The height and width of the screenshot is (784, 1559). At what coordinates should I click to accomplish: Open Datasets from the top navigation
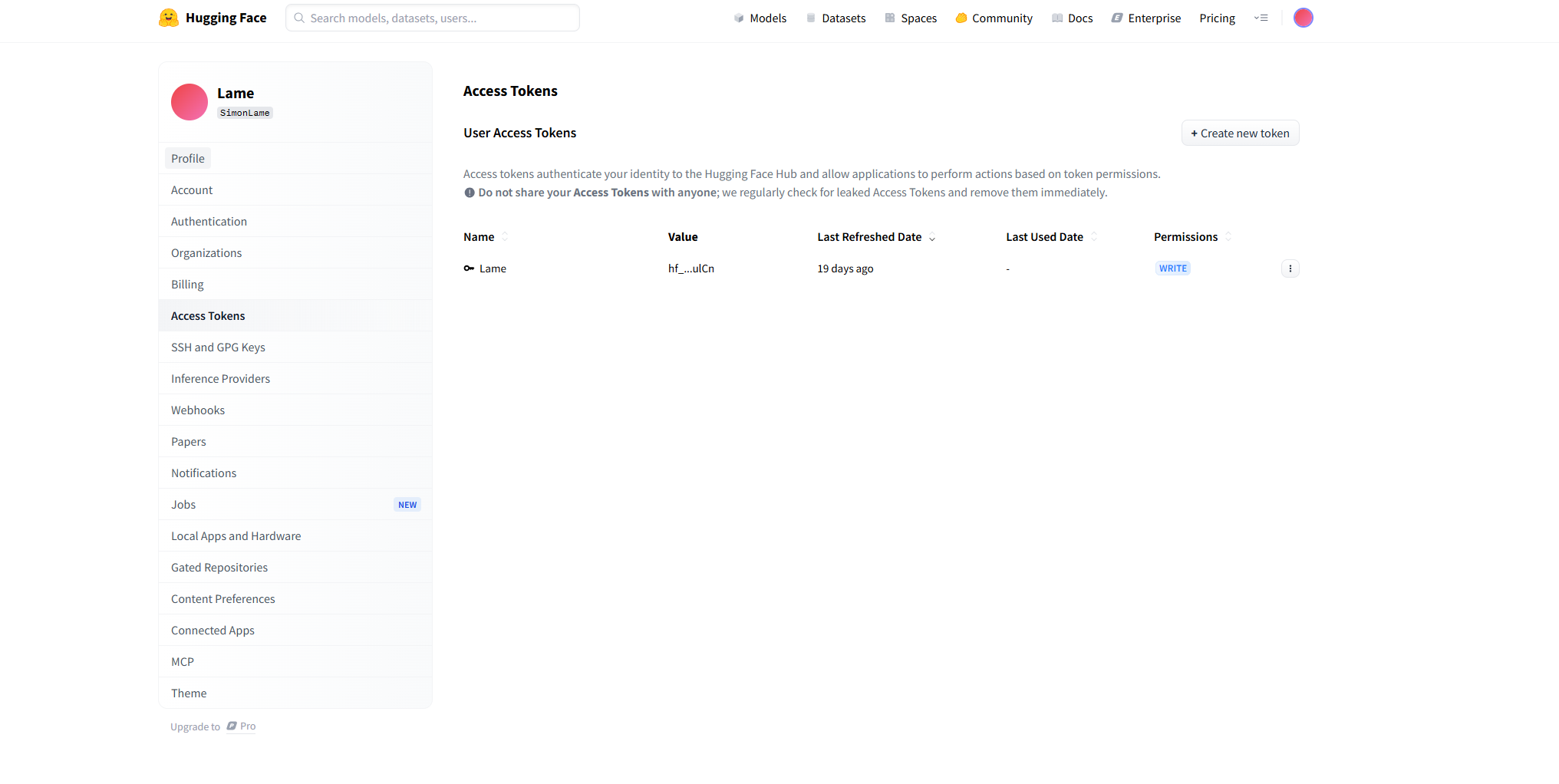tap(836, 18)
